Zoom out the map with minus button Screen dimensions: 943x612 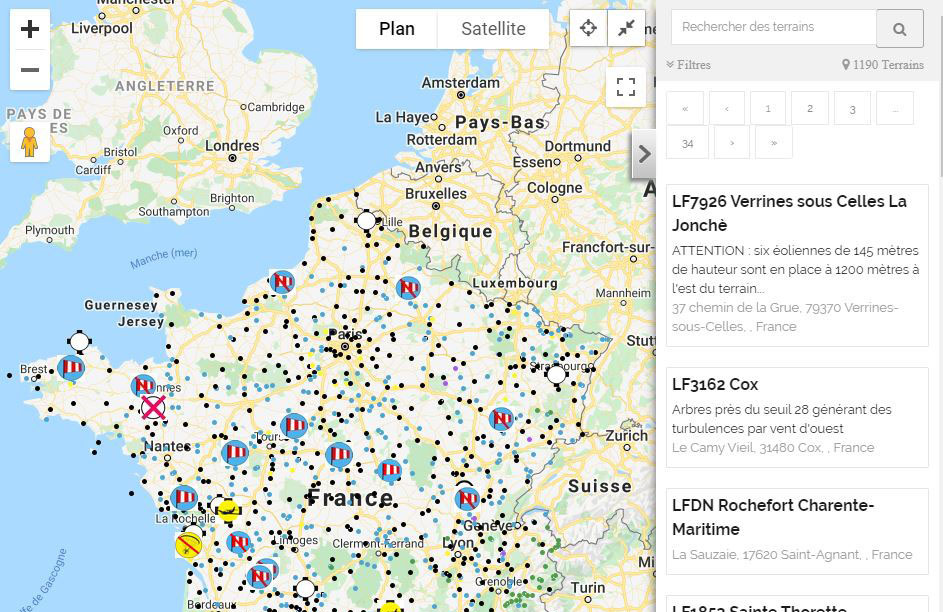(29, 70)
